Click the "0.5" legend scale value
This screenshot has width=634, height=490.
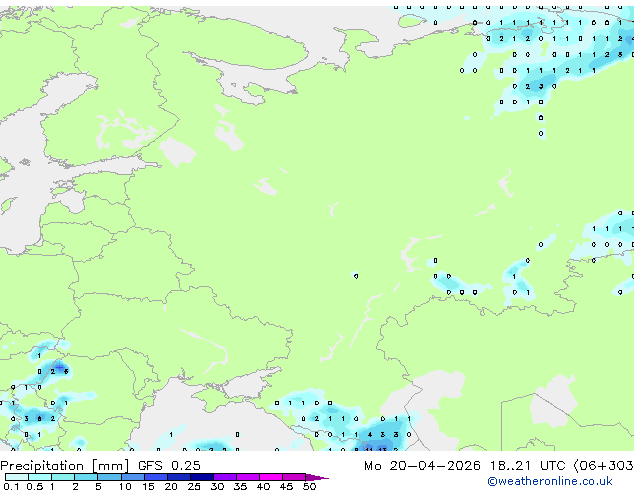coord(35,486)
